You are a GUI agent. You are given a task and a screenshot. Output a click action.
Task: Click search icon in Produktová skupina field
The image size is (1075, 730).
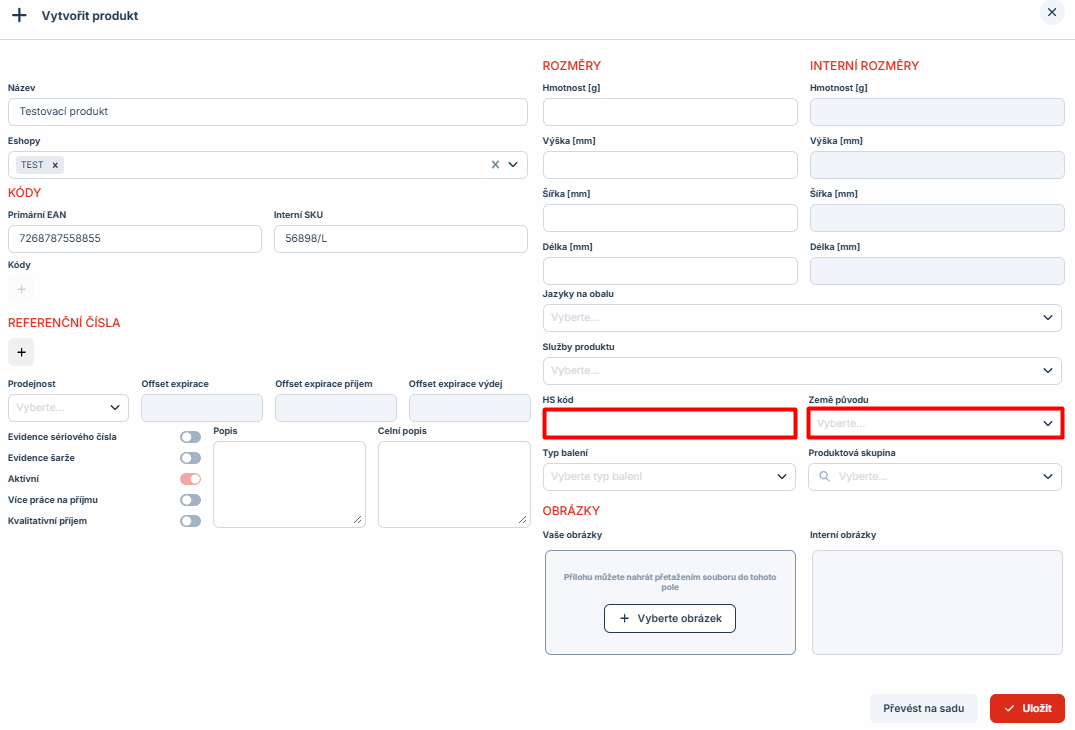825,477
